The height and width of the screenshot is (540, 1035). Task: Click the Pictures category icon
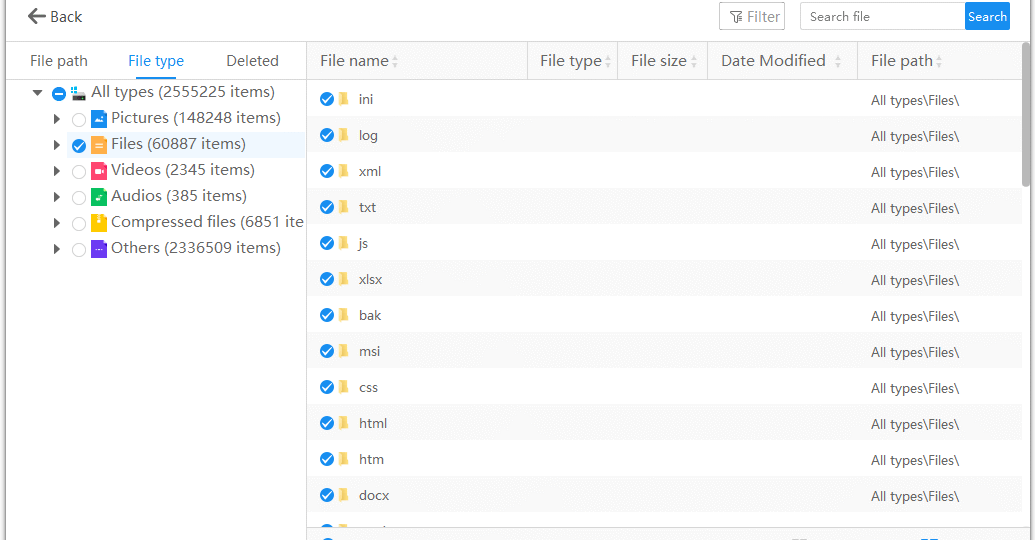[x=99, y=119]
